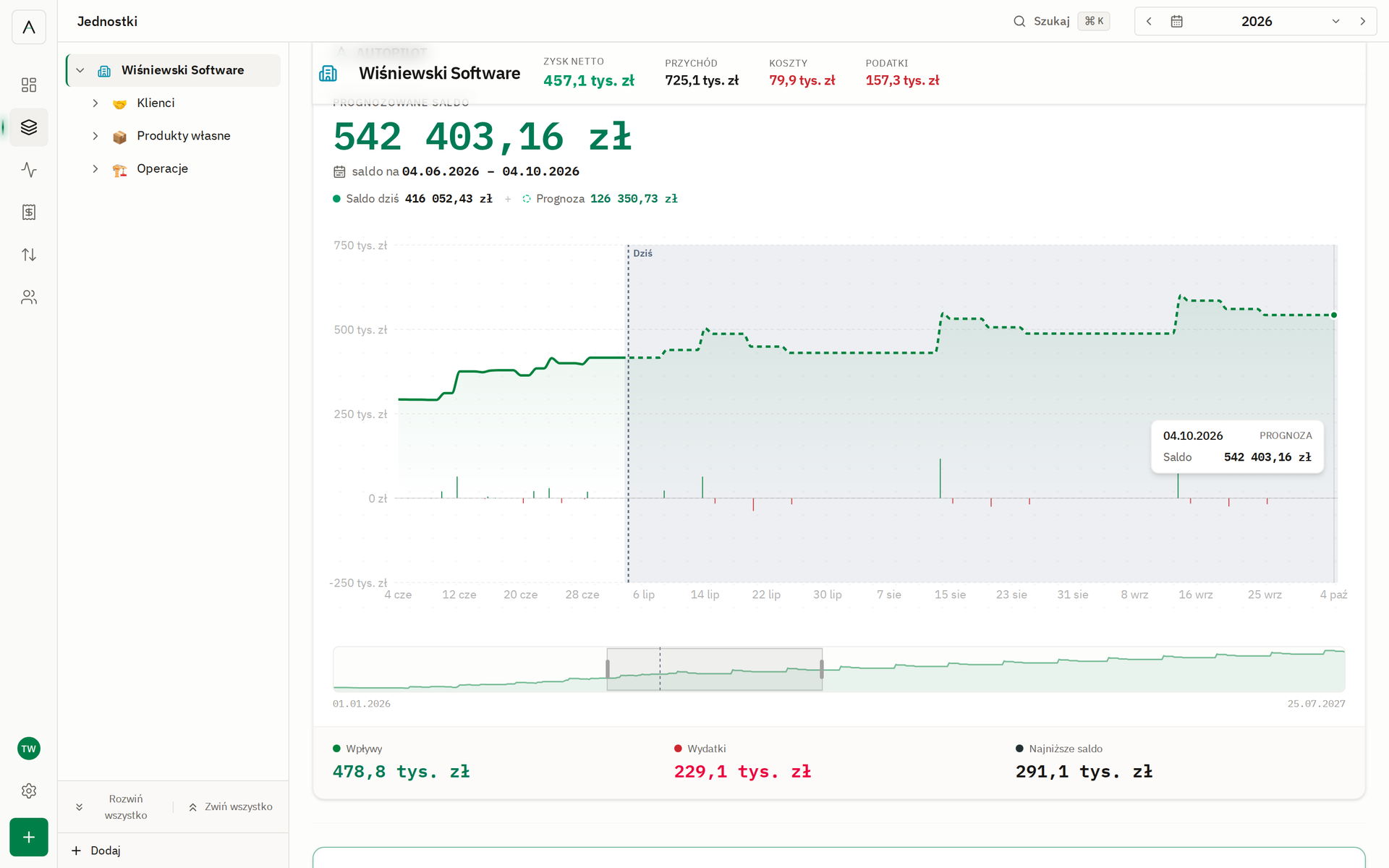Viewport: 1389px width, 868px height.
Task: Click the Podatki 157,3 tys. zł value
Action: pyautogui.click(x=903, y=80)
